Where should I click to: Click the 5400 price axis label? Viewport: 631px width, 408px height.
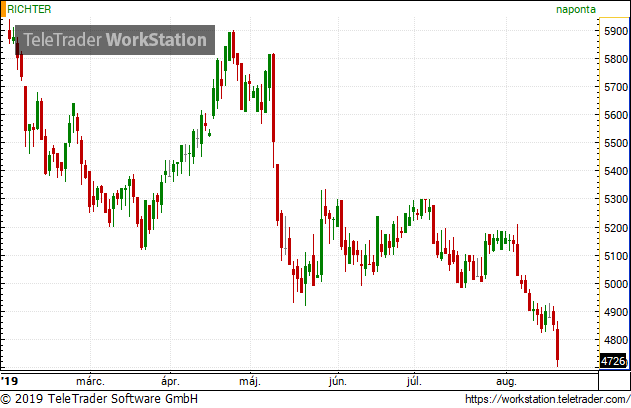(616, 171)
